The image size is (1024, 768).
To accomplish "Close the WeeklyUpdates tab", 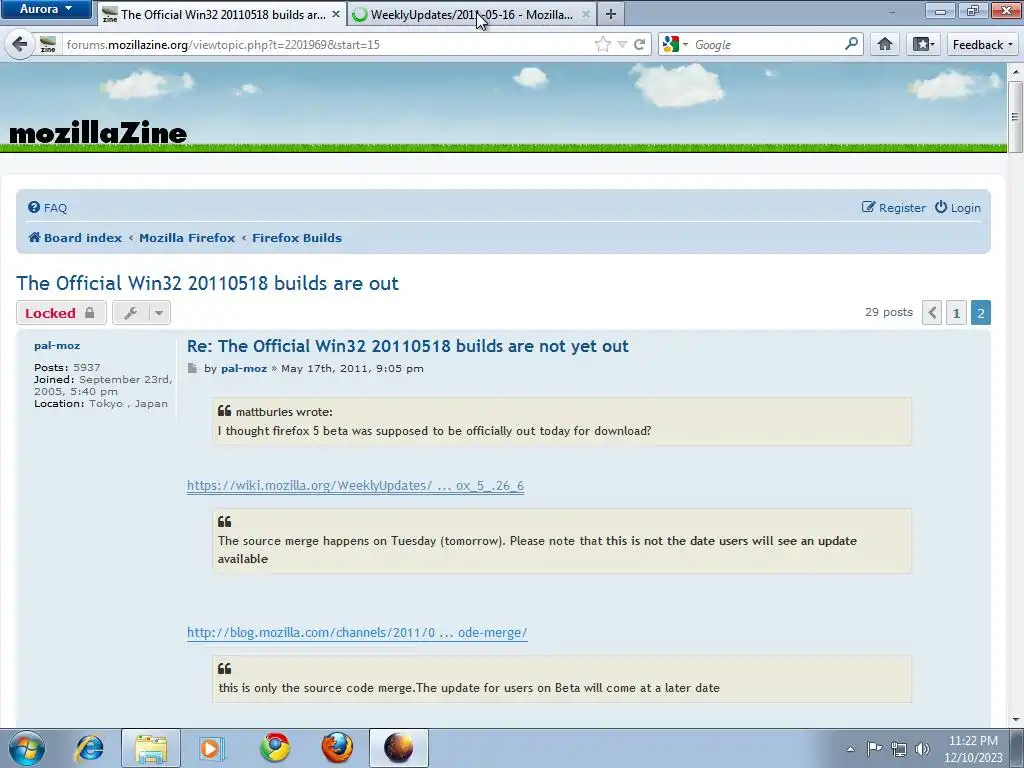I will [x=586, y=14].
